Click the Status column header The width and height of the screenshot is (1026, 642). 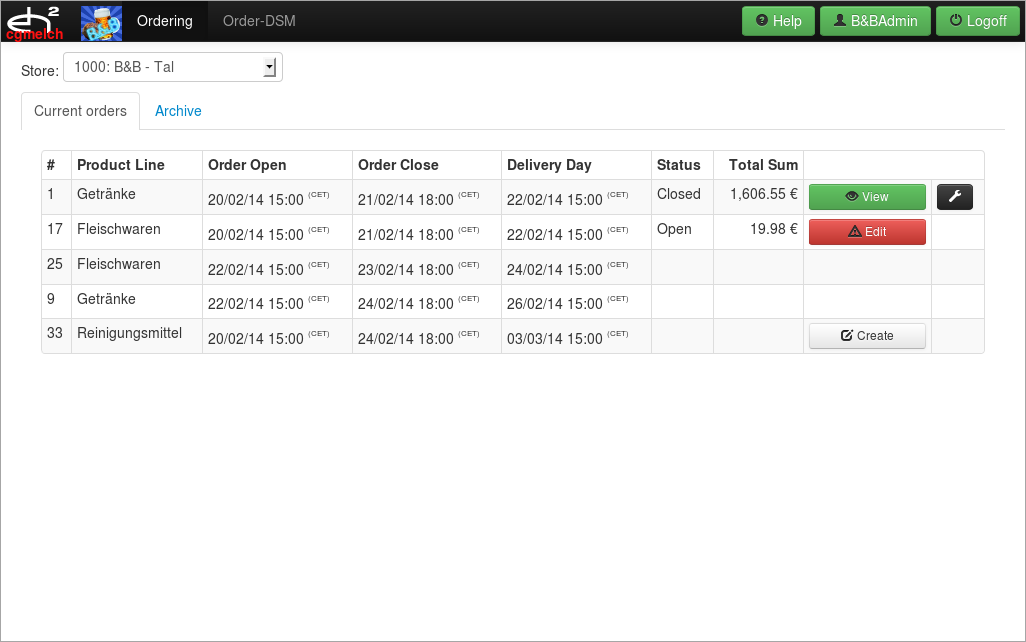pos(678,165)
